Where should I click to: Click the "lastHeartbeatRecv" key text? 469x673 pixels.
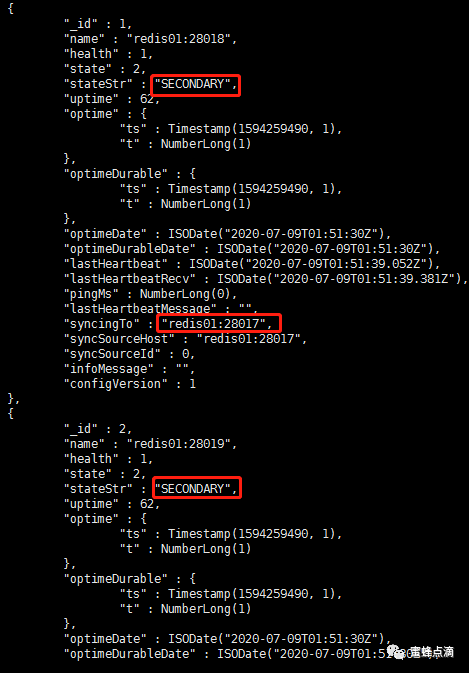[x=130, y=279]
